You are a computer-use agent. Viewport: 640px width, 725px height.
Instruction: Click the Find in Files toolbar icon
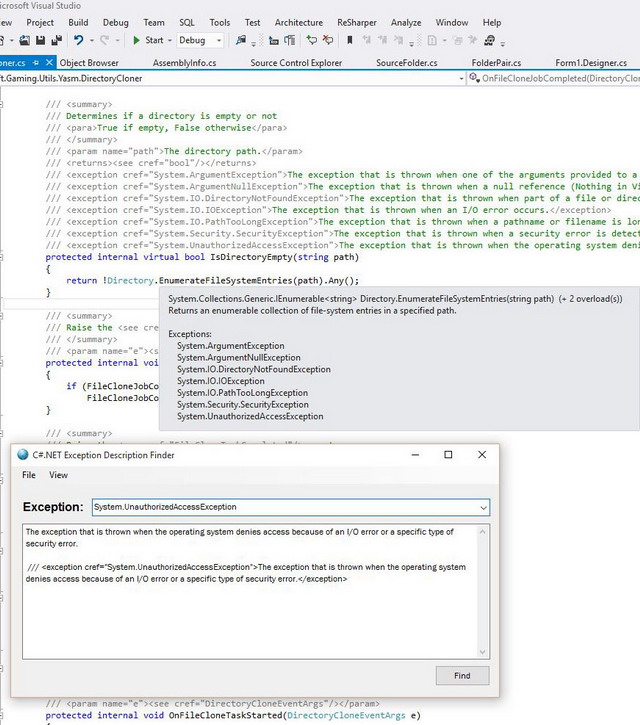click(x=240, y=41)
